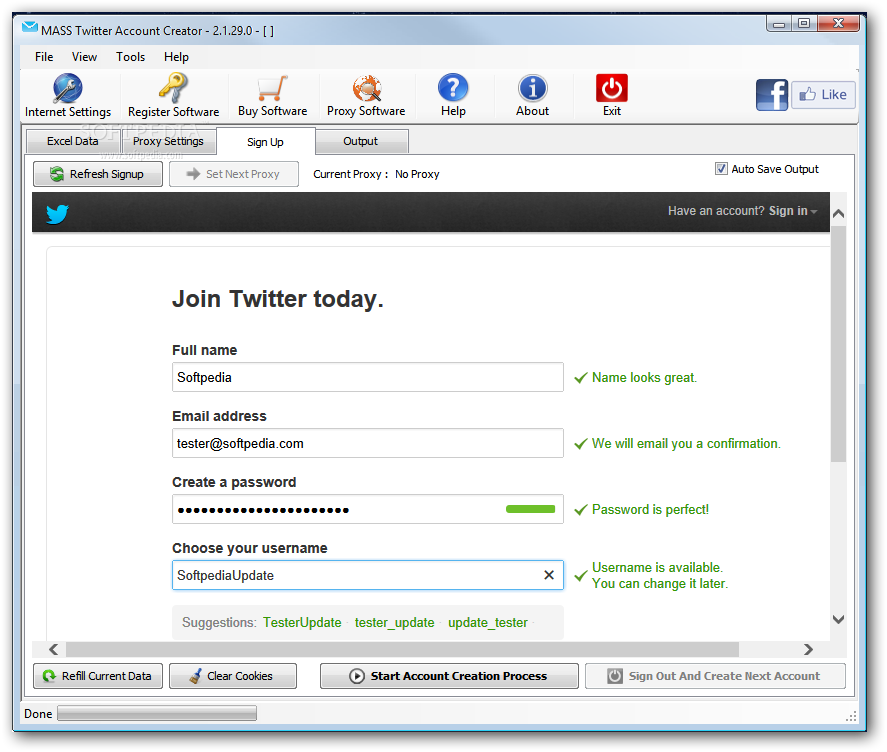Click the Set Next Proxy button
The image size is (887, 752).
click(234, 174)
